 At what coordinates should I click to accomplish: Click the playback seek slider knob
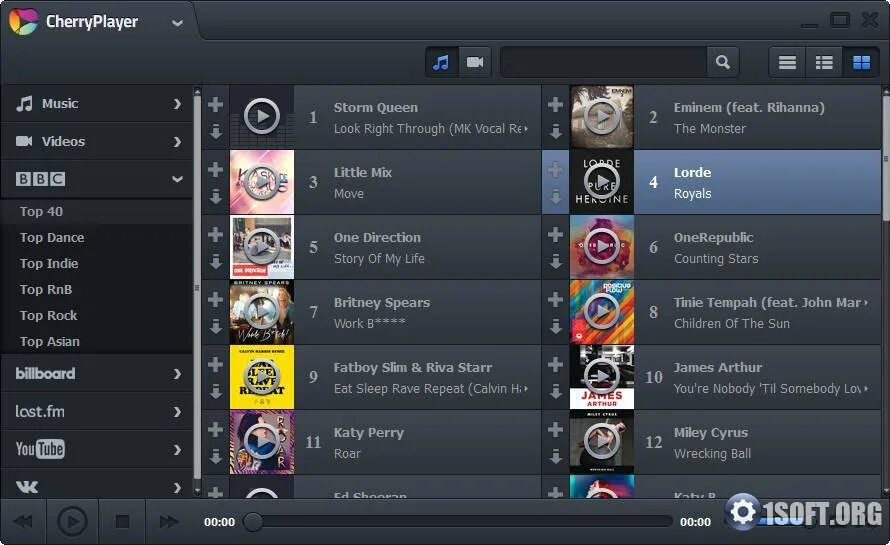tap(253, 522)
